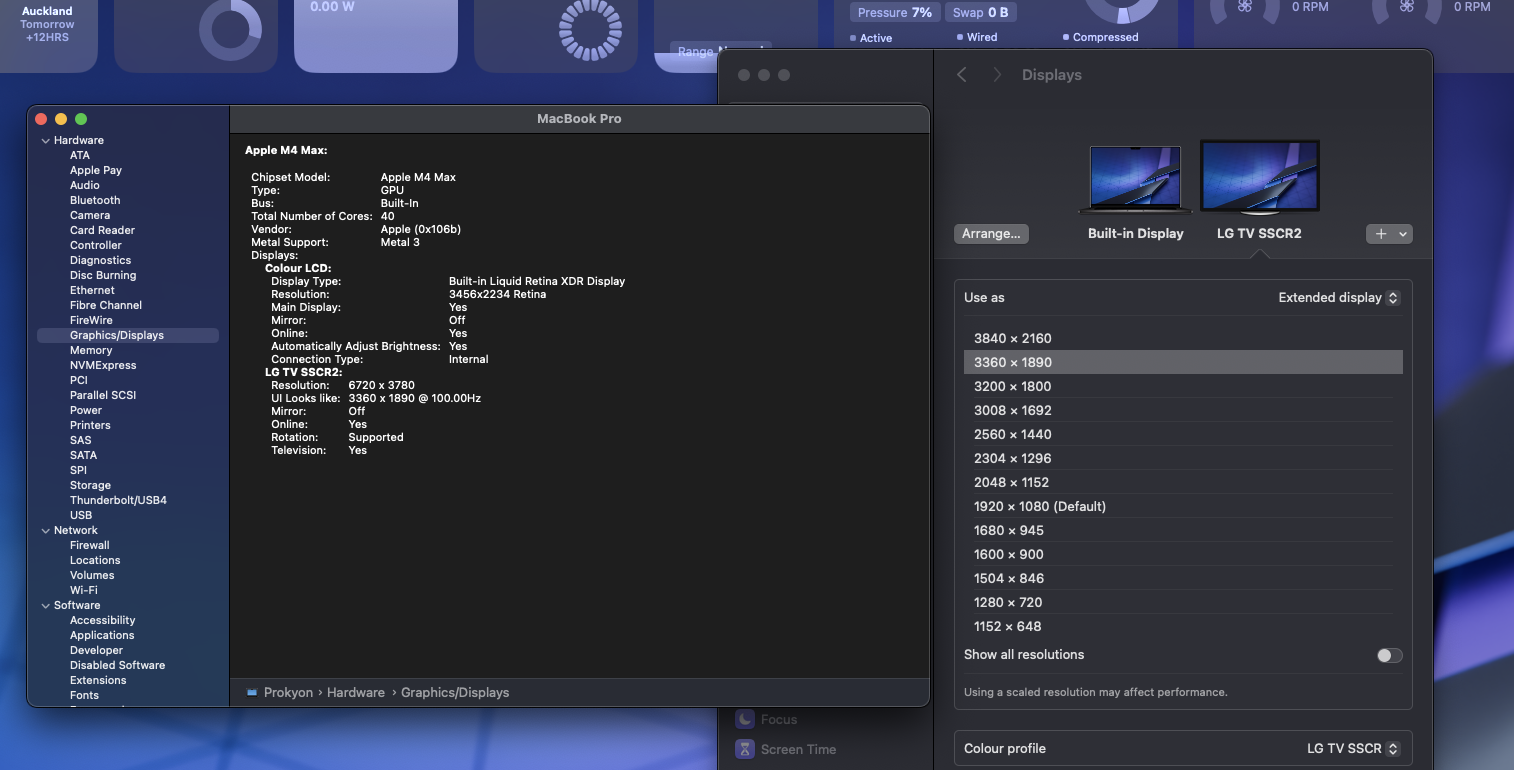Click the Swap 0 B memory badge
The image size is (1514, 770).
coord(980,12)
